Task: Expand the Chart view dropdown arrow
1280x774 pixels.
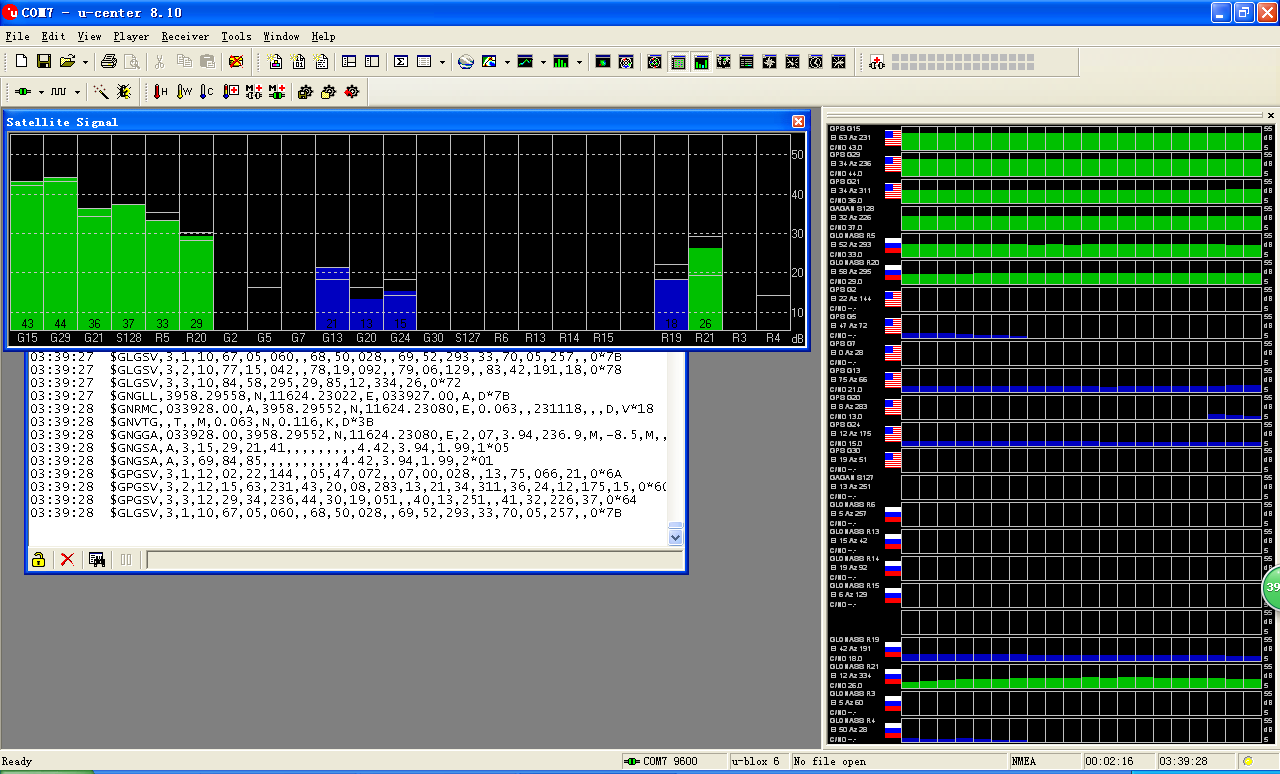Action: point(543,62)
